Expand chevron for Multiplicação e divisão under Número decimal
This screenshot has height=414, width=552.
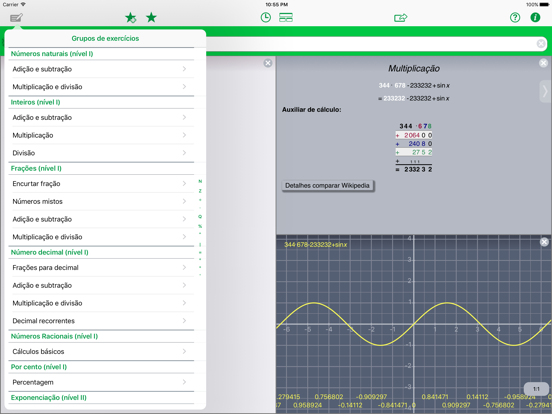184,303
